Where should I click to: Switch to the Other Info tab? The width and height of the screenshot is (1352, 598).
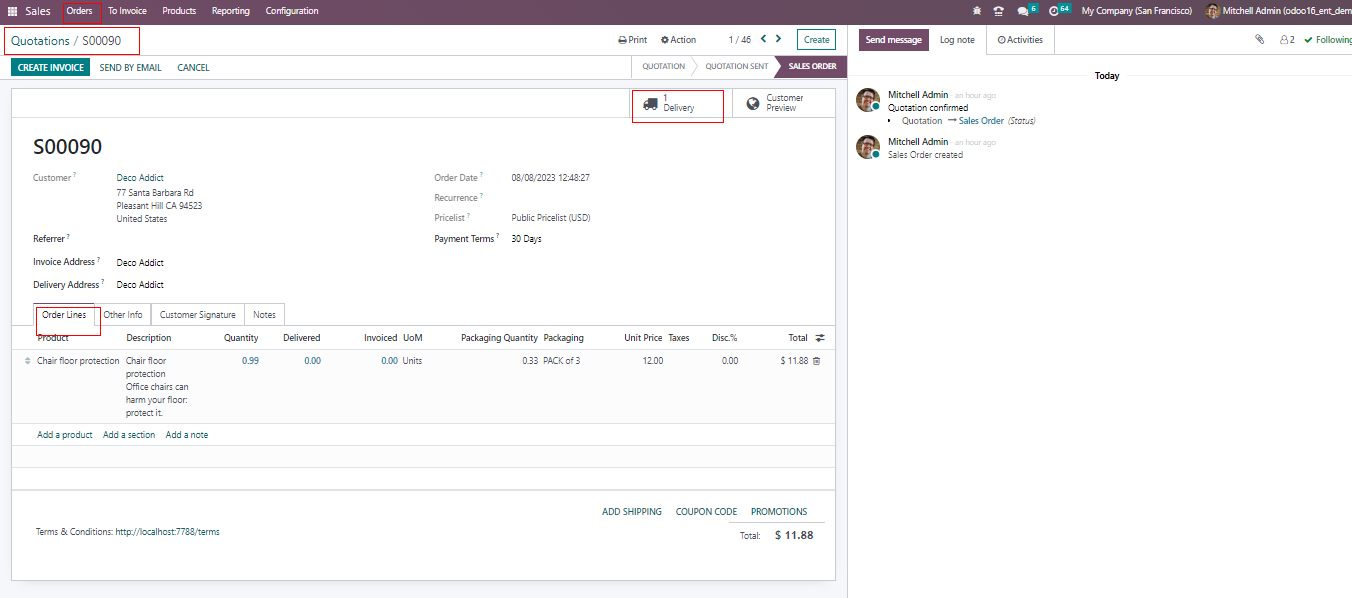(x=123, y=315)
